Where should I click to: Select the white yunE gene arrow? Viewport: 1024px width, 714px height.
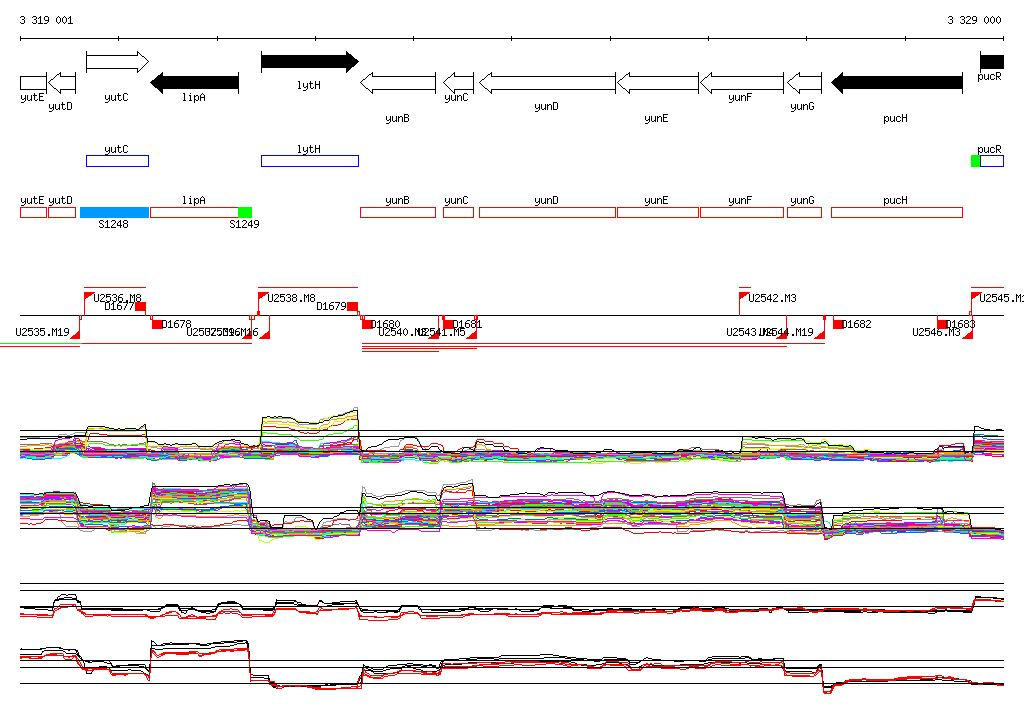point(657,82)
